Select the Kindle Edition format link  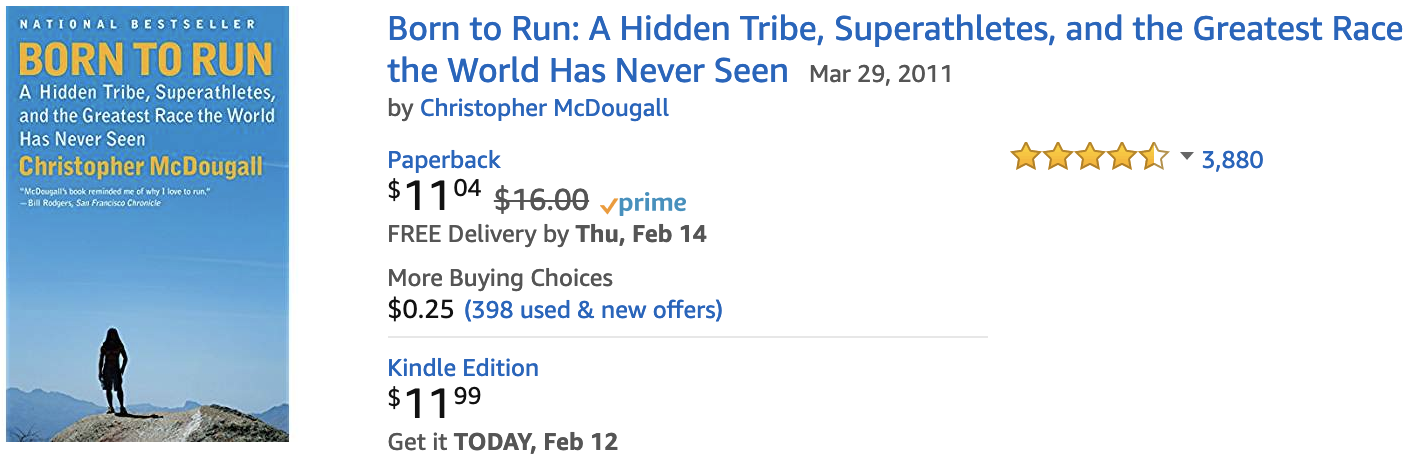463,367
